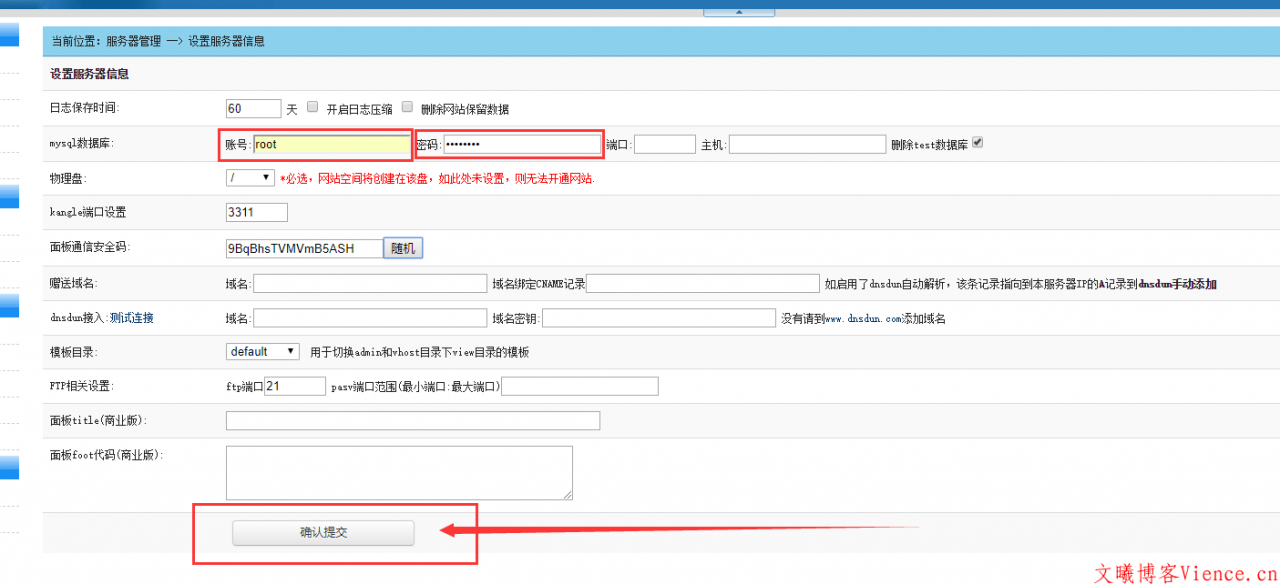Click the 面板foot代码 textarea

coord(399,472)
